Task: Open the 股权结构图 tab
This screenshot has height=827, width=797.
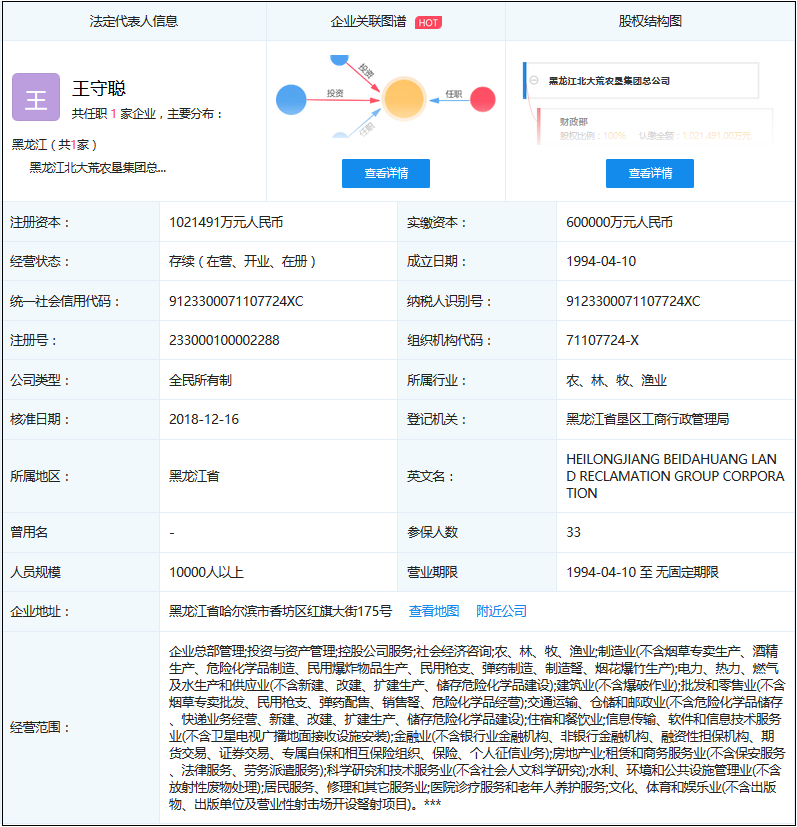Action: tap(650, 21)
